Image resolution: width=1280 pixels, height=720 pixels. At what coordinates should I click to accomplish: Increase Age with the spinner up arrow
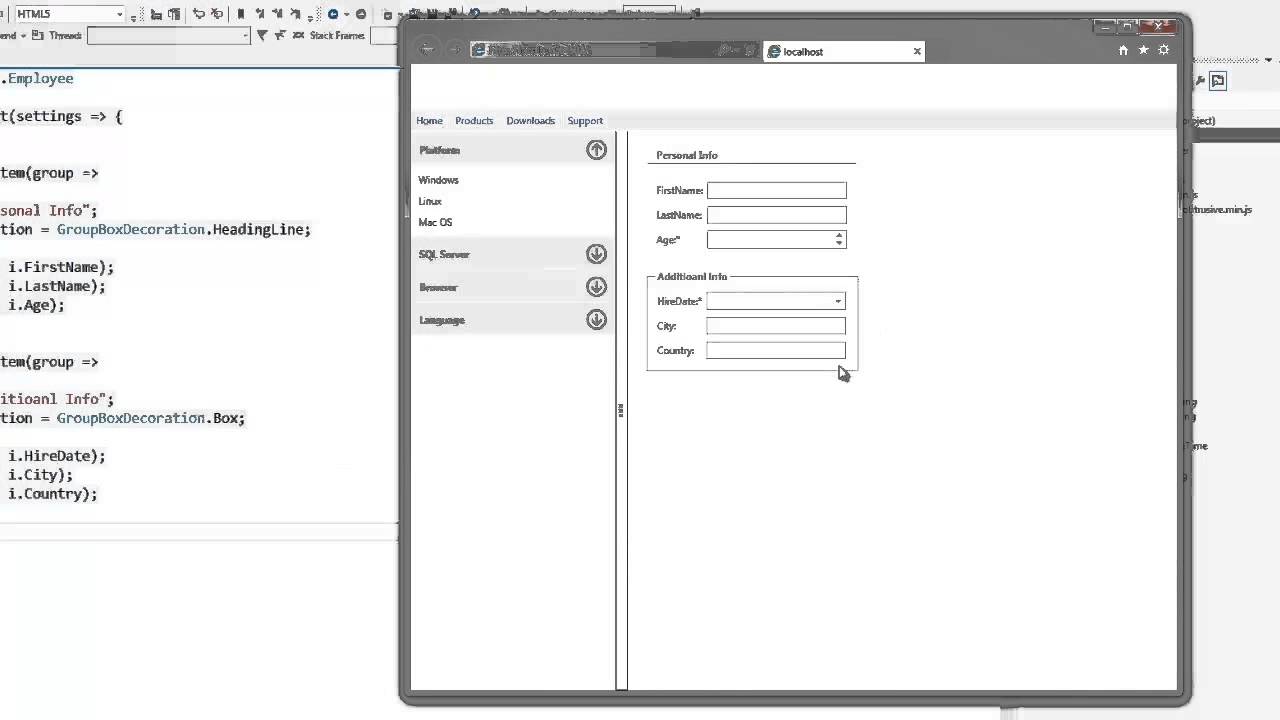pos(839,235)
